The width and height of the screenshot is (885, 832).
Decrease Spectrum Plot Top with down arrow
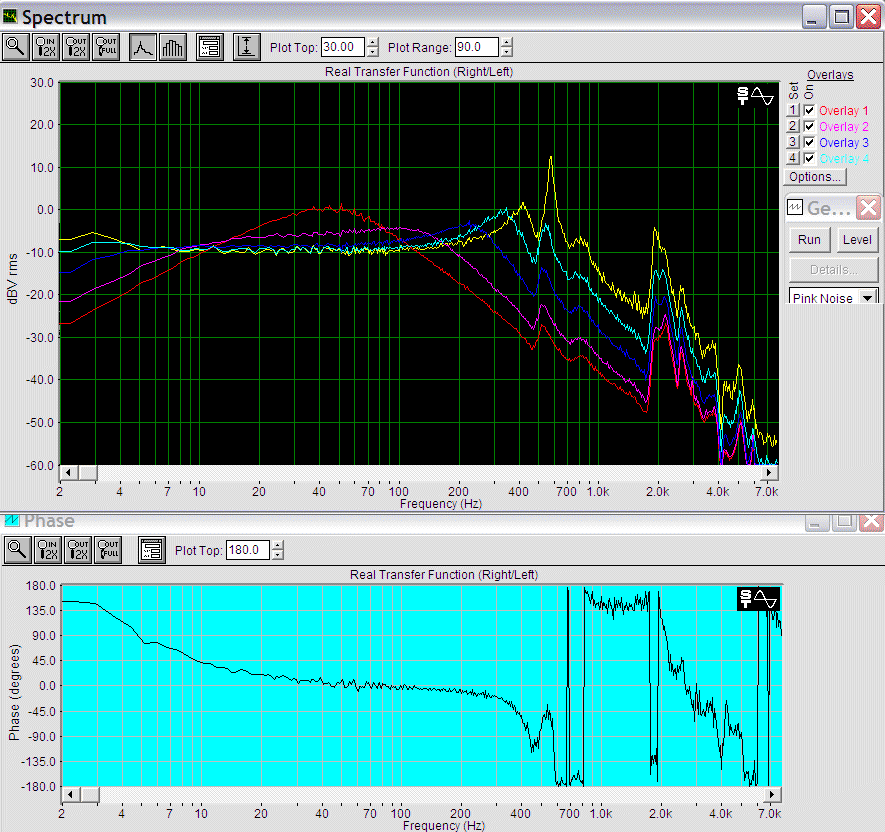(373, 52)
